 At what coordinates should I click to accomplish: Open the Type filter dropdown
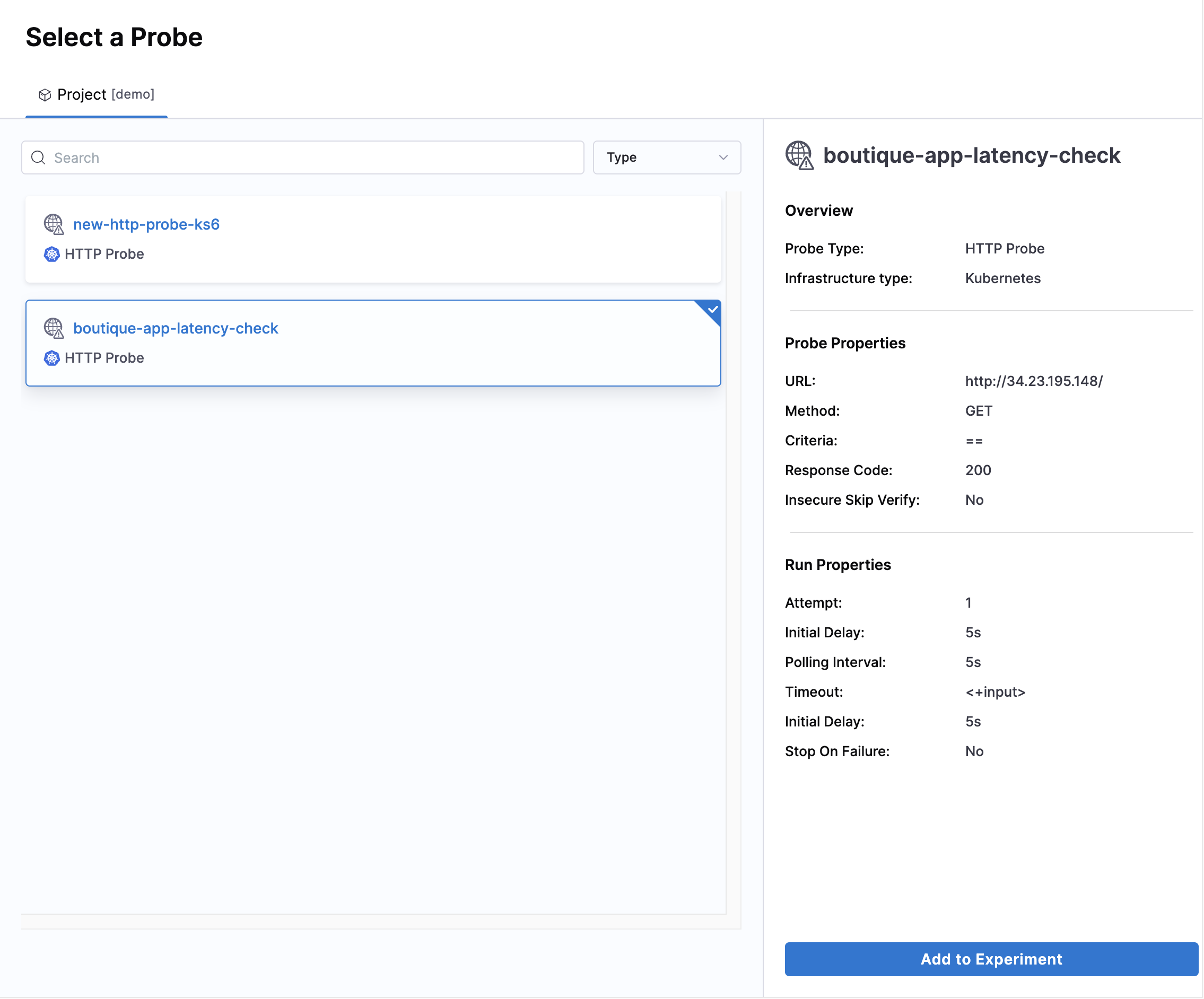tap(666, 157)
